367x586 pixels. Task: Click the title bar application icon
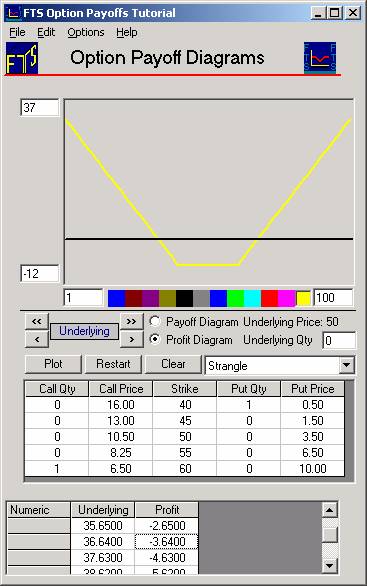click(x=13, y=13)
